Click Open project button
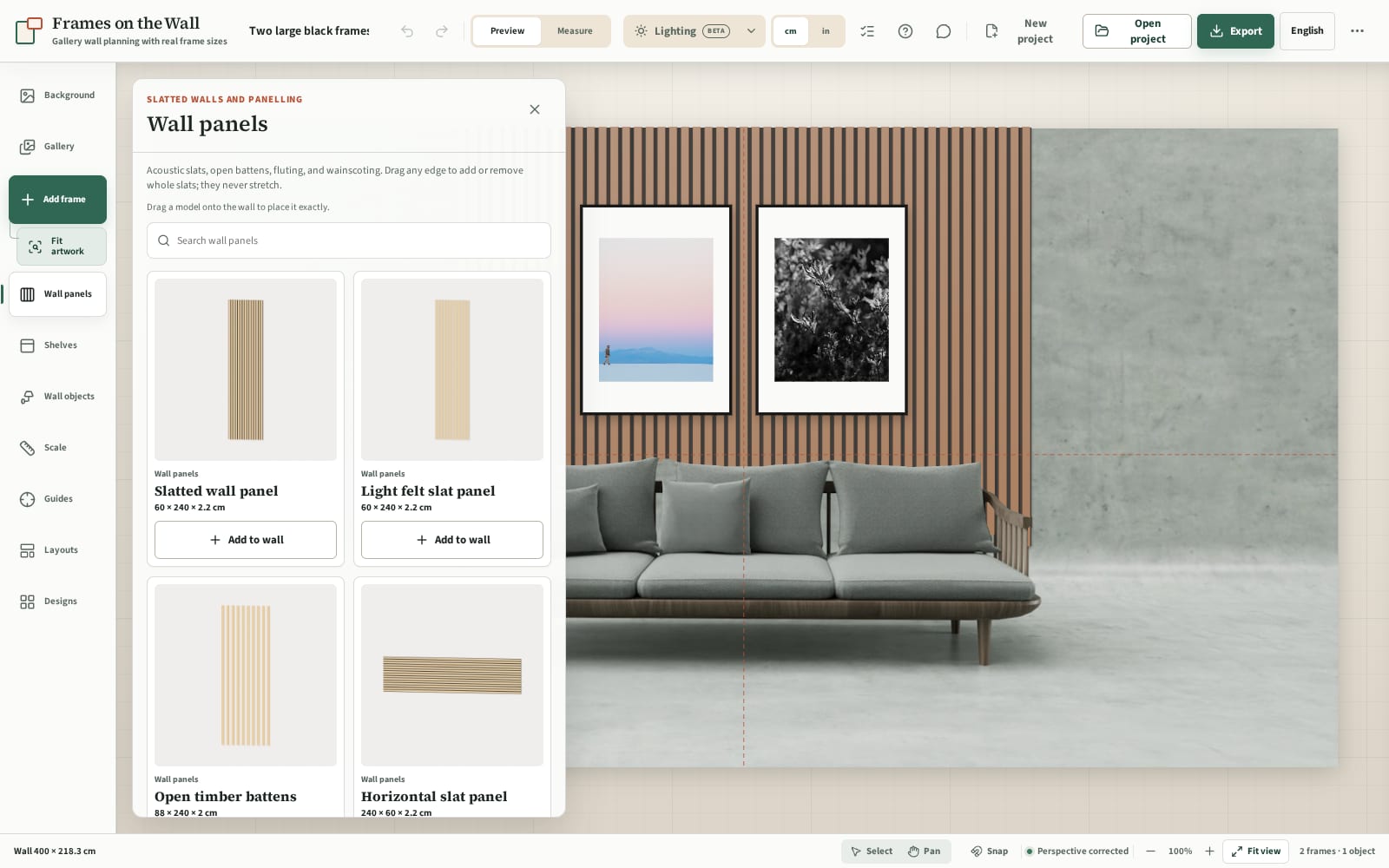 point(1136,31)
